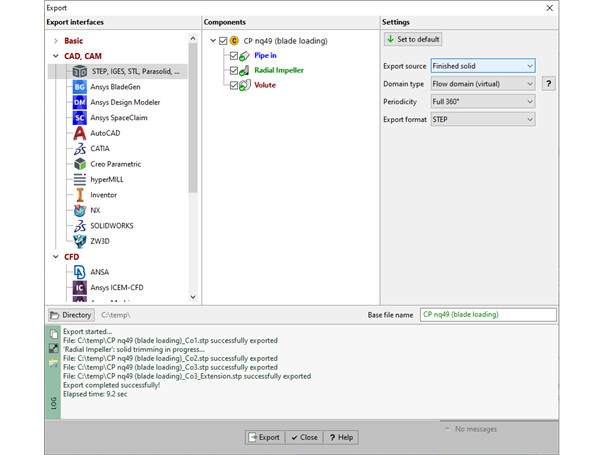Collapse the CAD, CAM group

56,56
